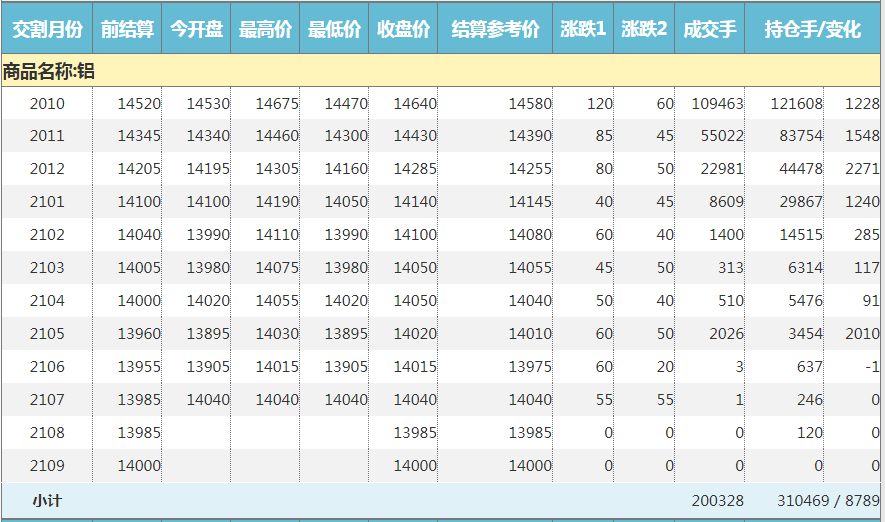Select the 涨跌1 column header
Image resolution: width=885 pixels, height=522 pixels.
click(x=583, y=30)
